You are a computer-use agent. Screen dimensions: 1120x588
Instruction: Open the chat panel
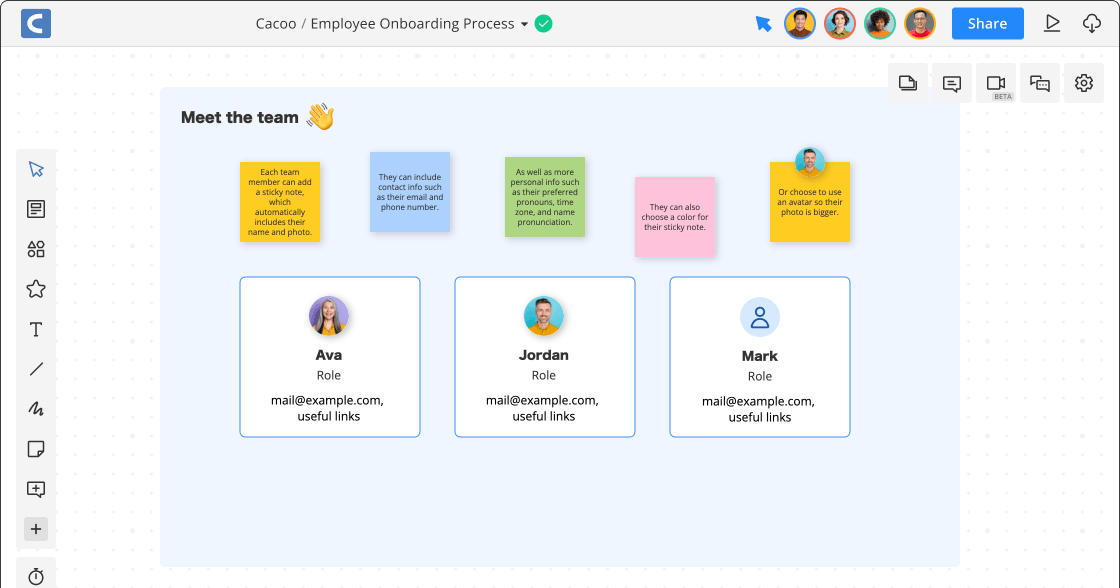1040,83
